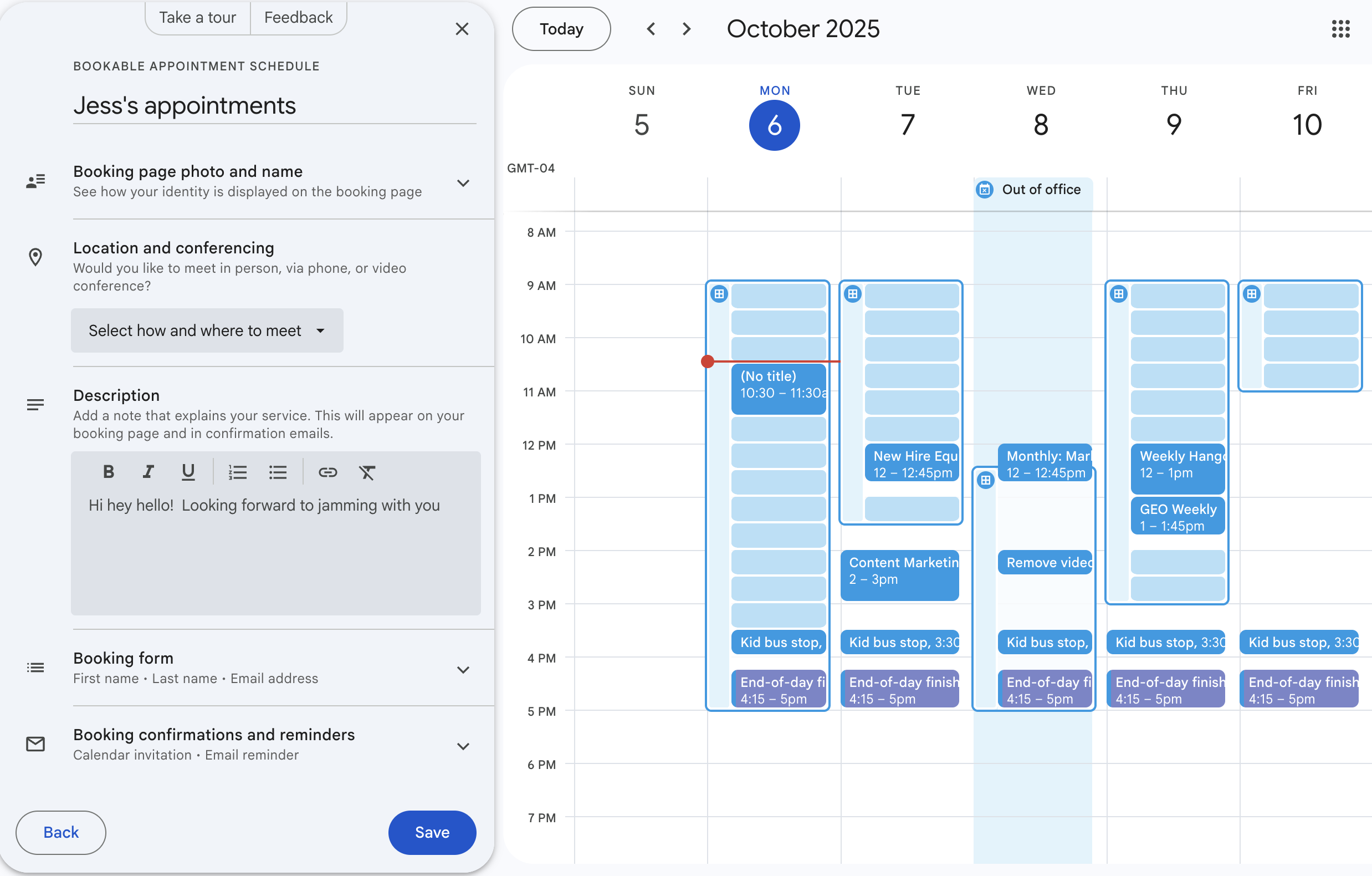Save the appointment schedule

pyautogui.click(x=432, y=832)
